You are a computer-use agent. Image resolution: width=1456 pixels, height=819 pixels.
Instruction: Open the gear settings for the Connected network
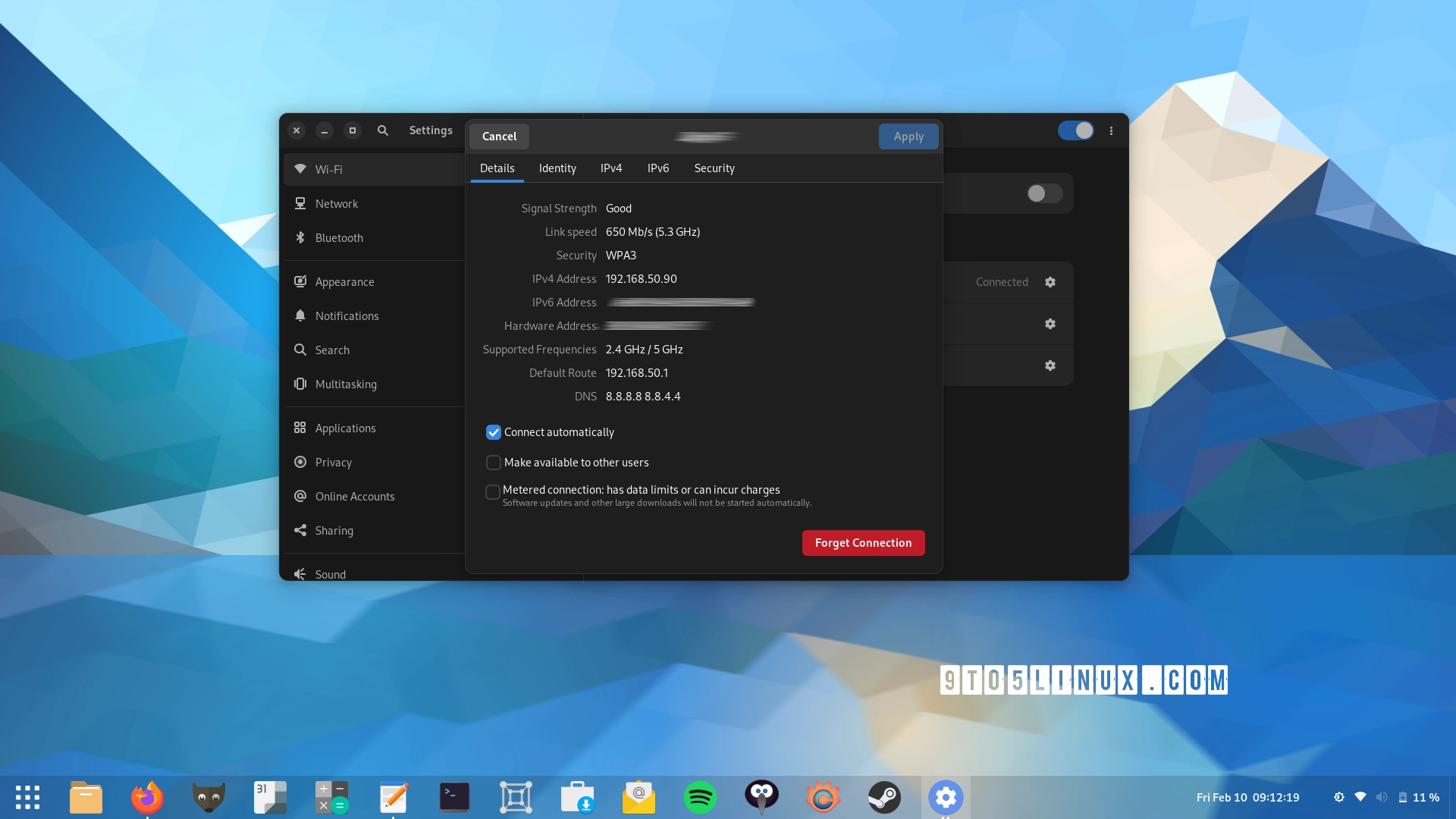[x=1050, y=281]
